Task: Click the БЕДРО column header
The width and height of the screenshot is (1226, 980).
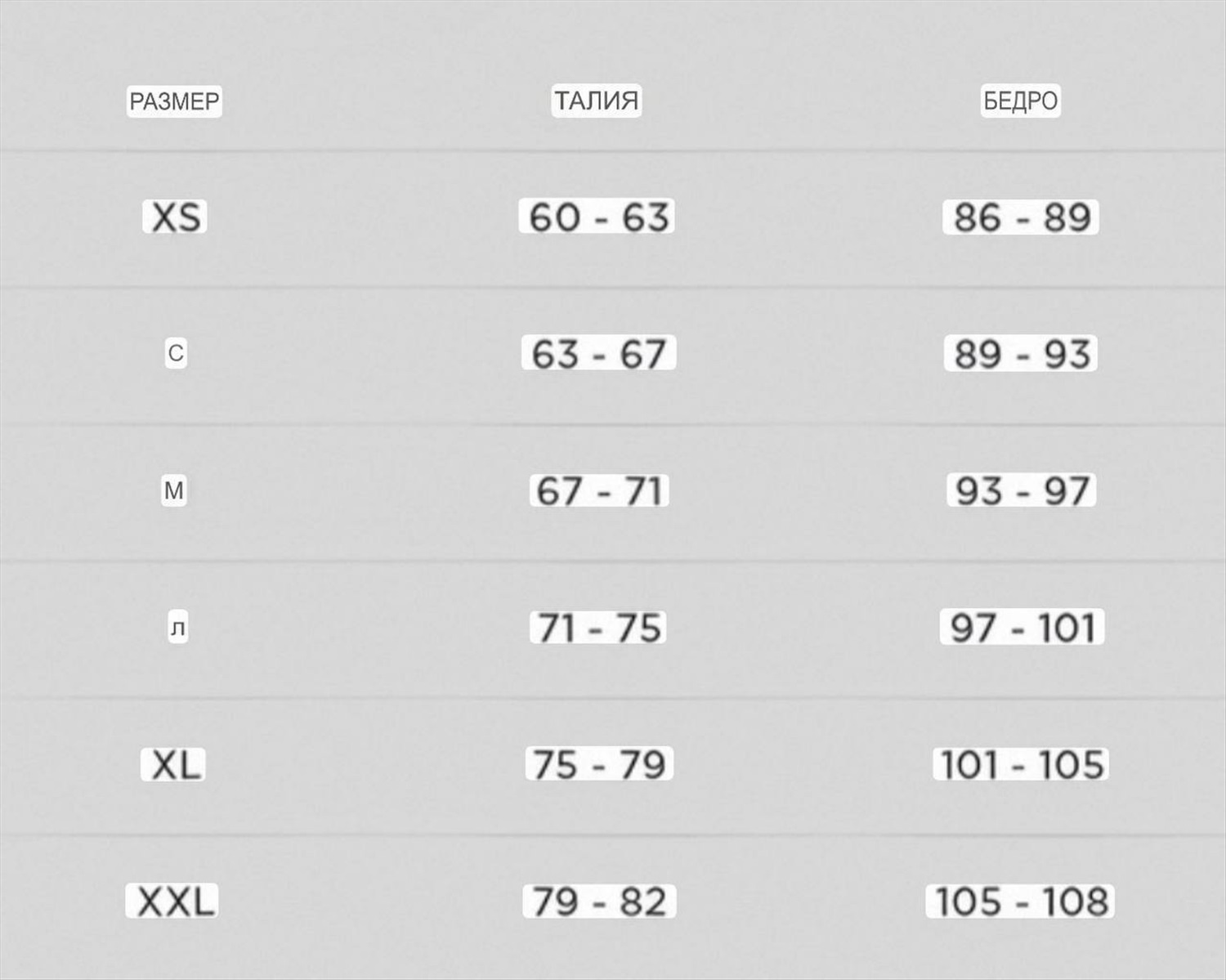Action: [1020, 101]
